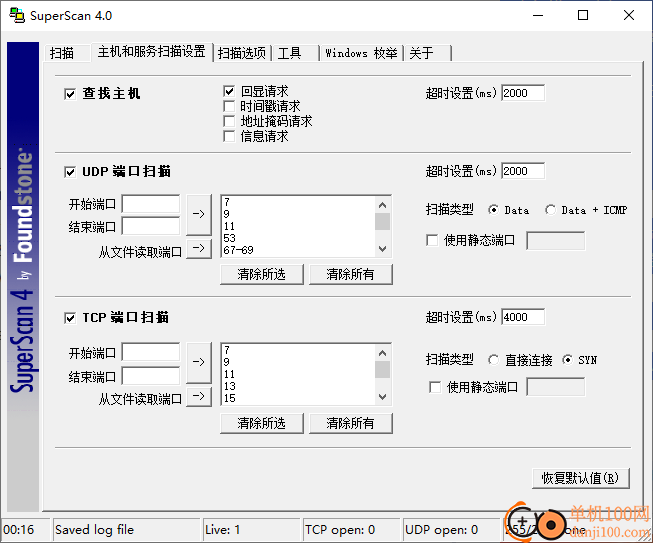Minimize the SuperScan window

click(x=538, y=15)
